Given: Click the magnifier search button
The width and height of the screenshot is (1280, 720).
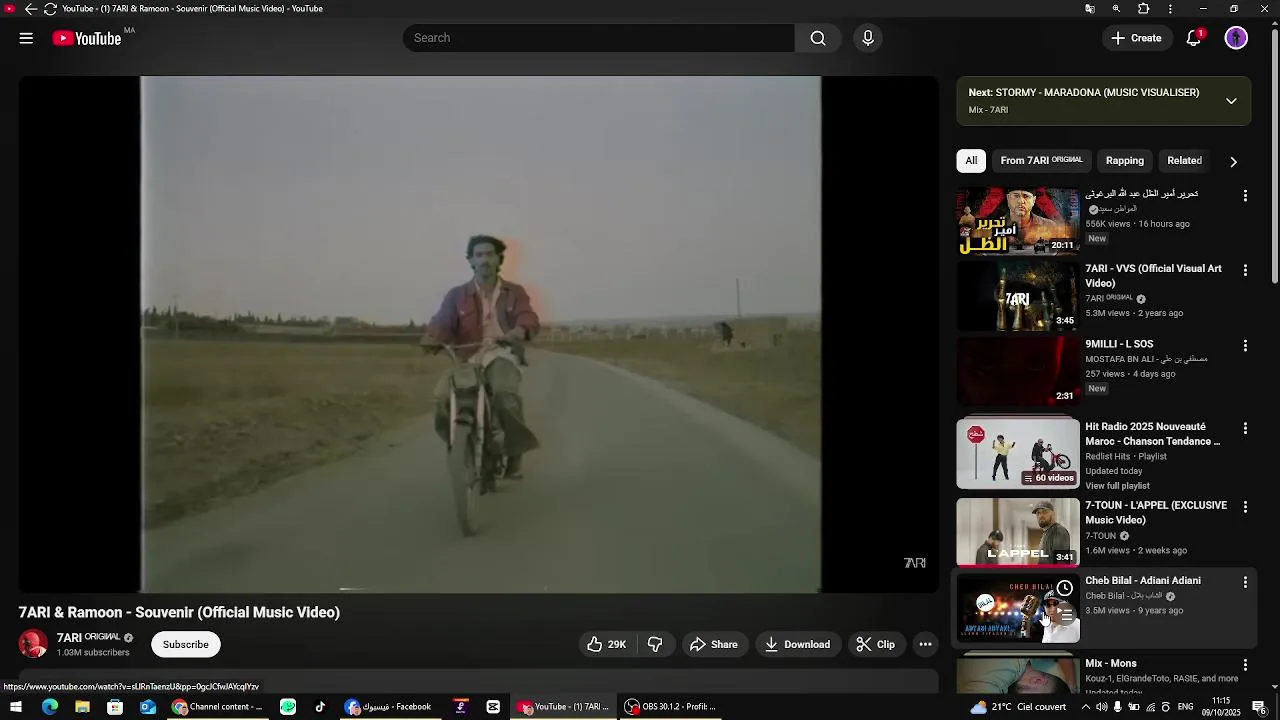Looking at the screenshot, I should click(818, 38).
